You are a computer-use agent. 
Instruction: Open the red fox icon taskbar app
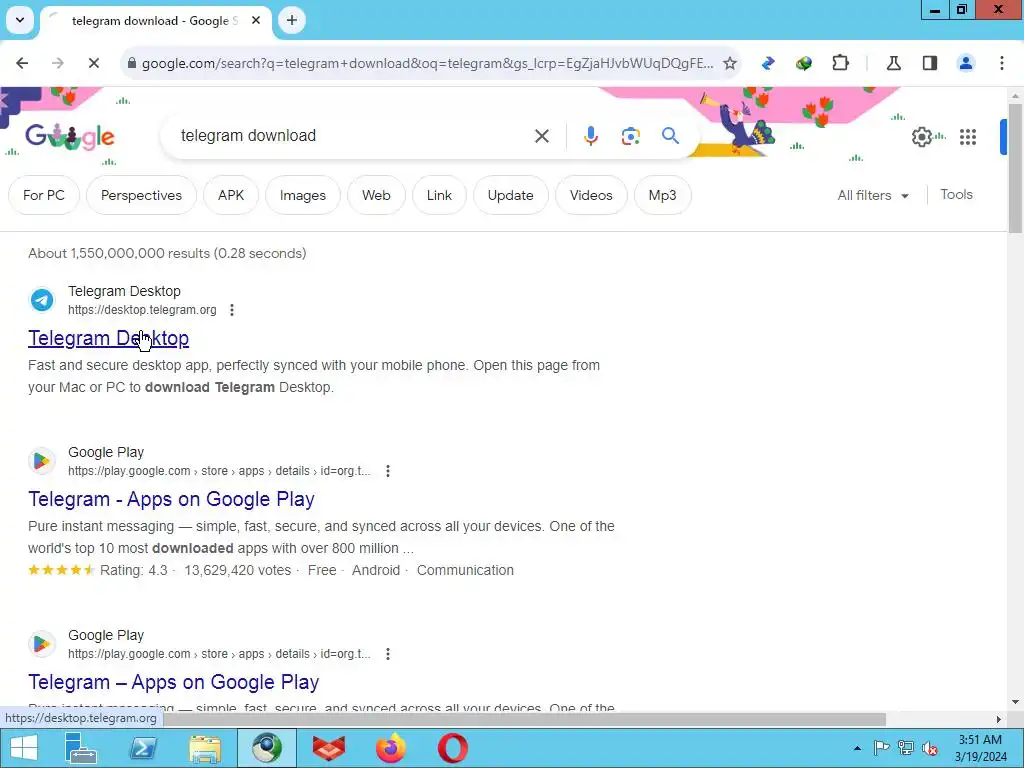point(328,748)
